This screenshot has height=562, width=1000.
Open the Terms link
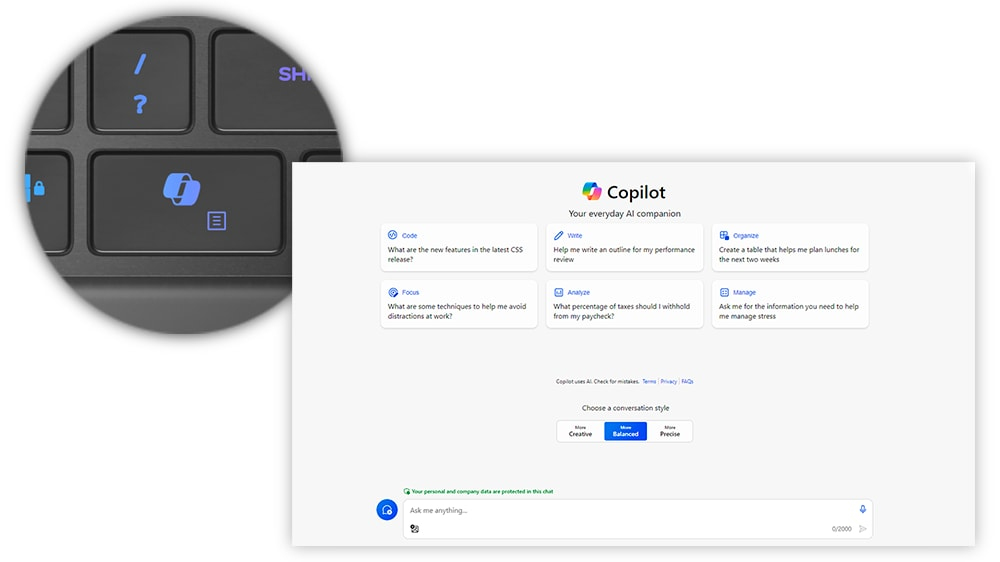coord(649,382)
